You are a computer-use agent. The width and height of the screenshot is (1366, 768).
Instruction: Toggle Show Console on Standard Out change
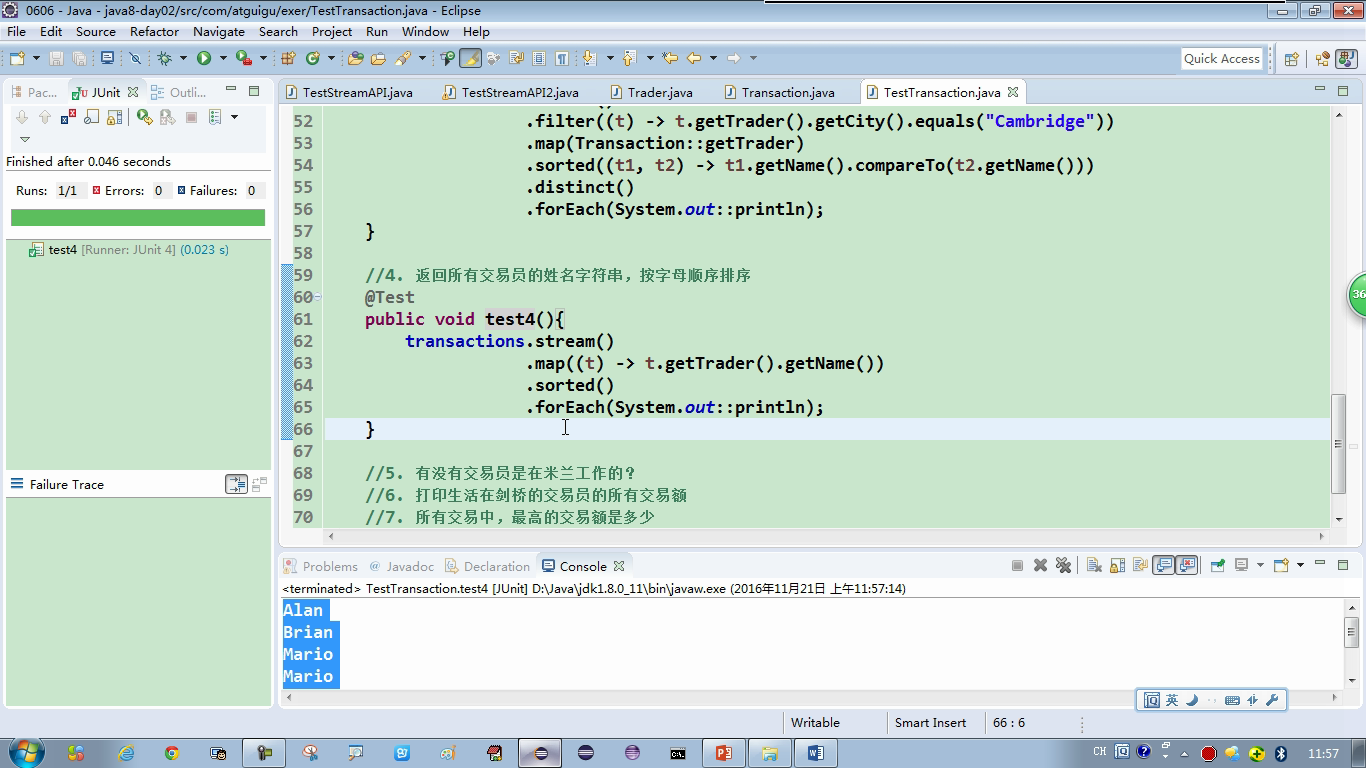click(x=1164, y=565)
